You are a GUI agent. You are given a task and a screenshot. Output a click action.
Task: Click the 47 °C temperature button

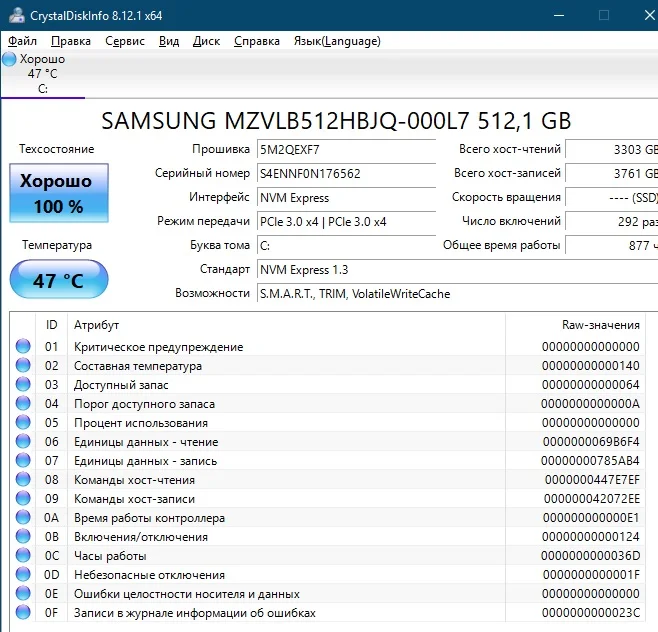(59, 279)
